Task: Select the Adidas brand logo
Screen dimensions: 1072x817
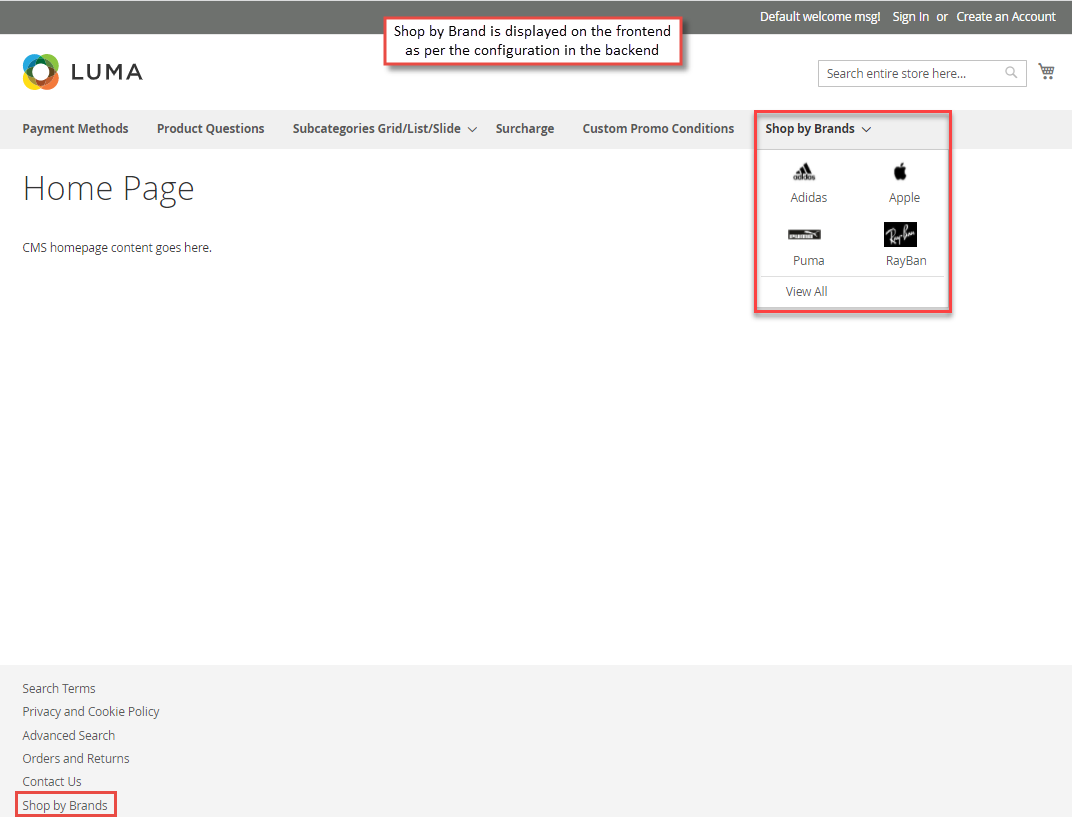Action: pyautogui.click(x=804, y=172)
